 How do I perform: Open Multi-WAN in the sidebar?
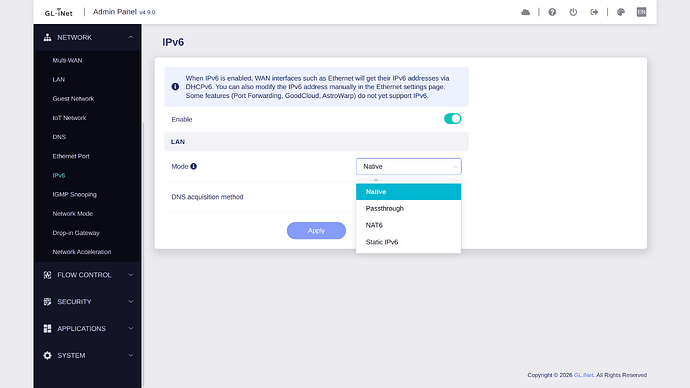click(x=67, y=60)
